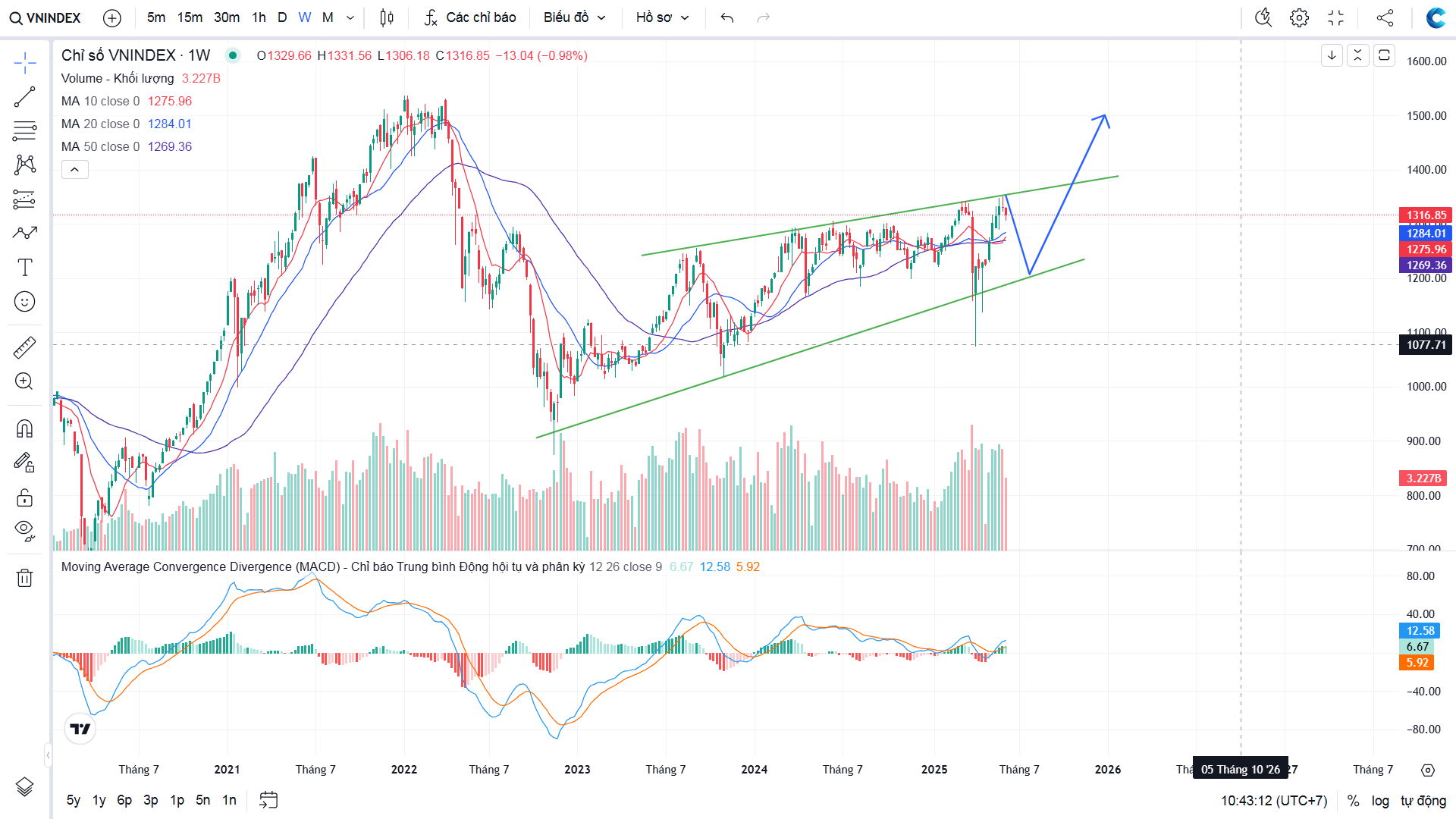The width and height of the screenshot is (1456, 819).
Task: Hide all drawings with eye icon
Action: pos(24,530)
